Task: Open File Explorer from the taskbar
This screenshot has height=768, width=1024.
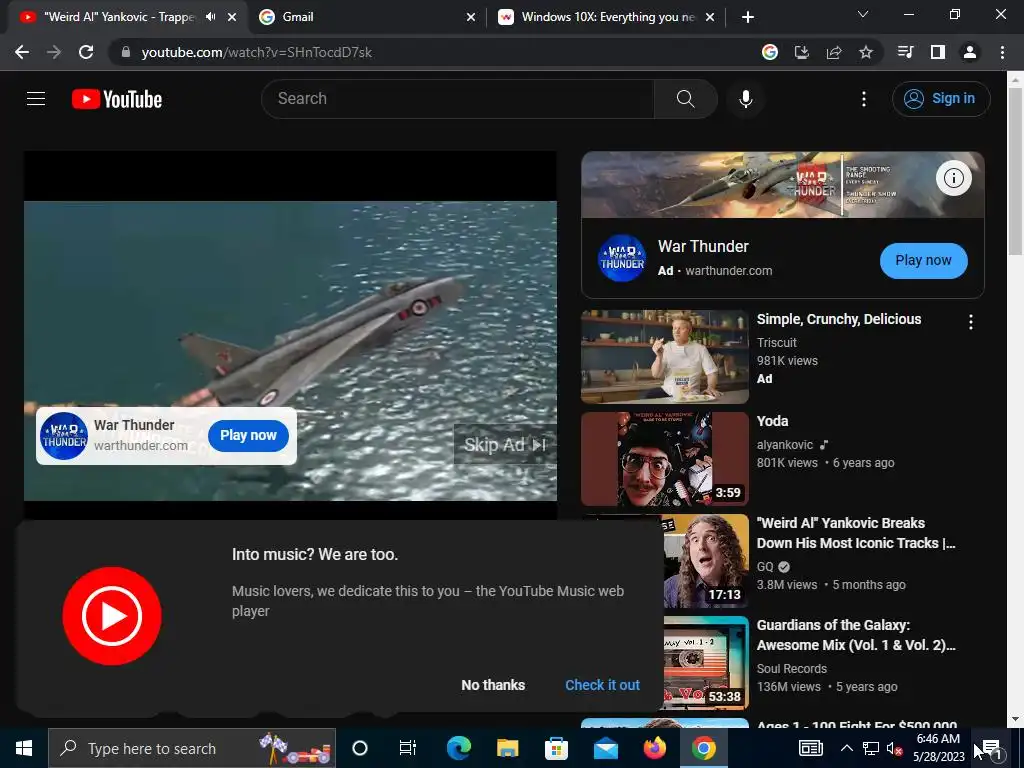Action: [507, 748]
